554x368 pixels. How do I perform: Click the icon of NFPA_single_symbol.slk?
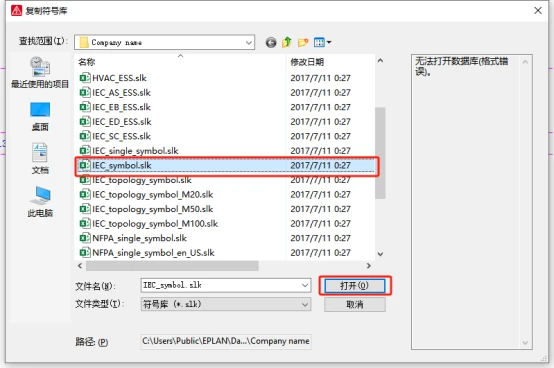85,238
